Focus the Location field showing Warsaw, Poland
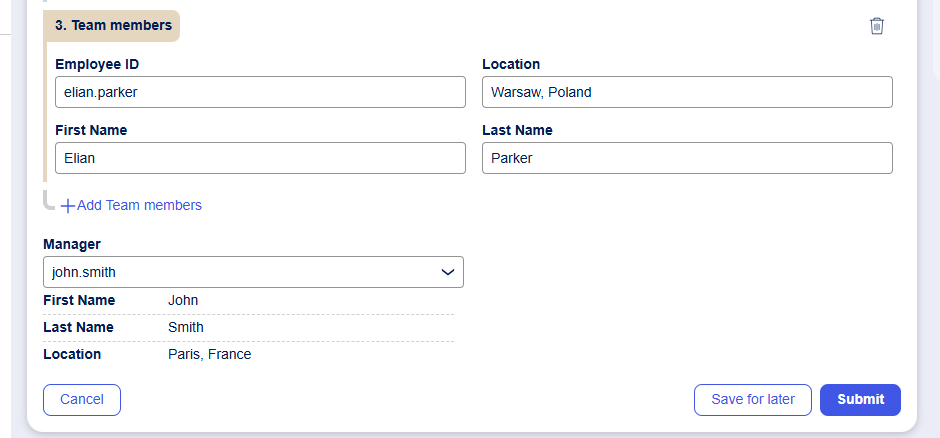This screenshot has width=940, height=438. pos(687,92)
